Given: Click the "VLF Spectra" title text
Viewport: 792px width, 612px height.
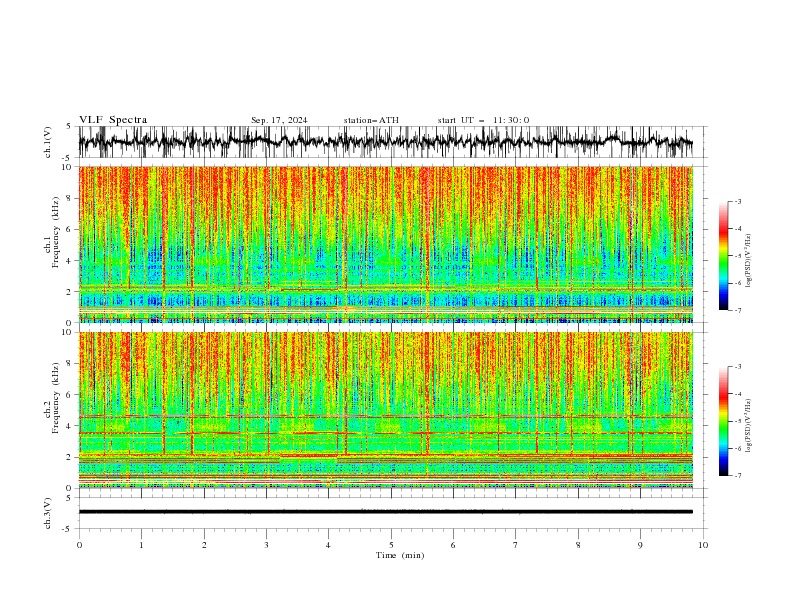Looking at the screenshot, I should 113,120.
